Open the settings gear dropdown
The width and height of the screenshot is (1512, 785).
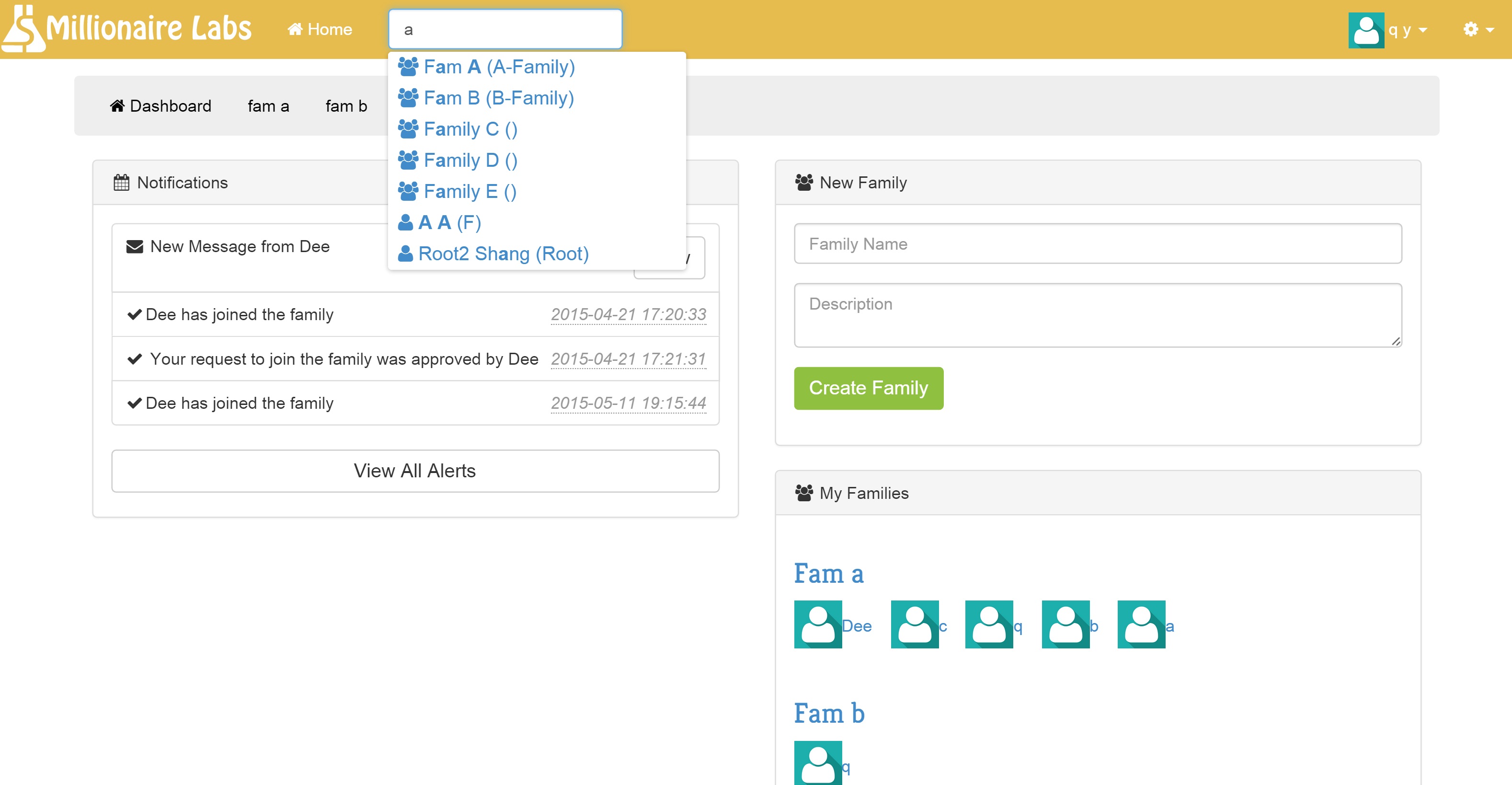(1477, 29)
